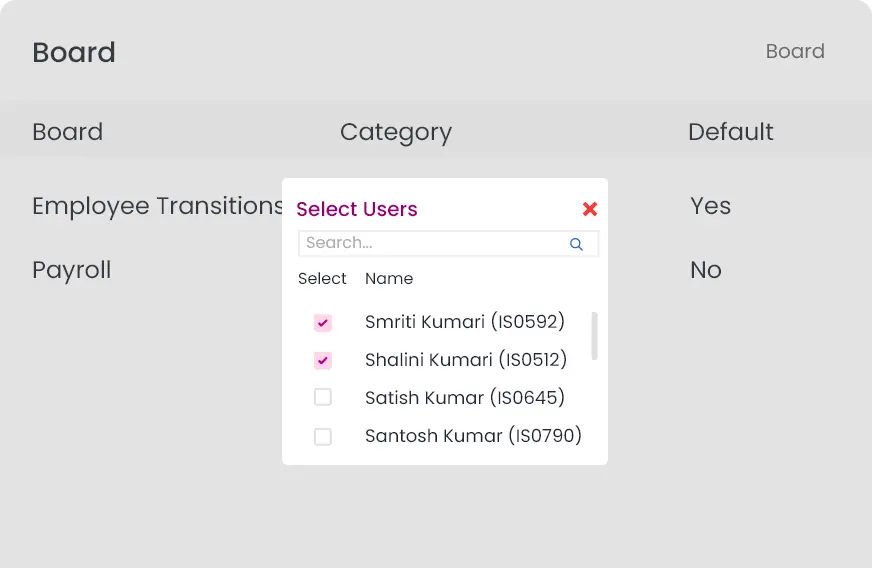The image size is (872, 568).
Task: Click the Category column header
Action: pos(396,132)
